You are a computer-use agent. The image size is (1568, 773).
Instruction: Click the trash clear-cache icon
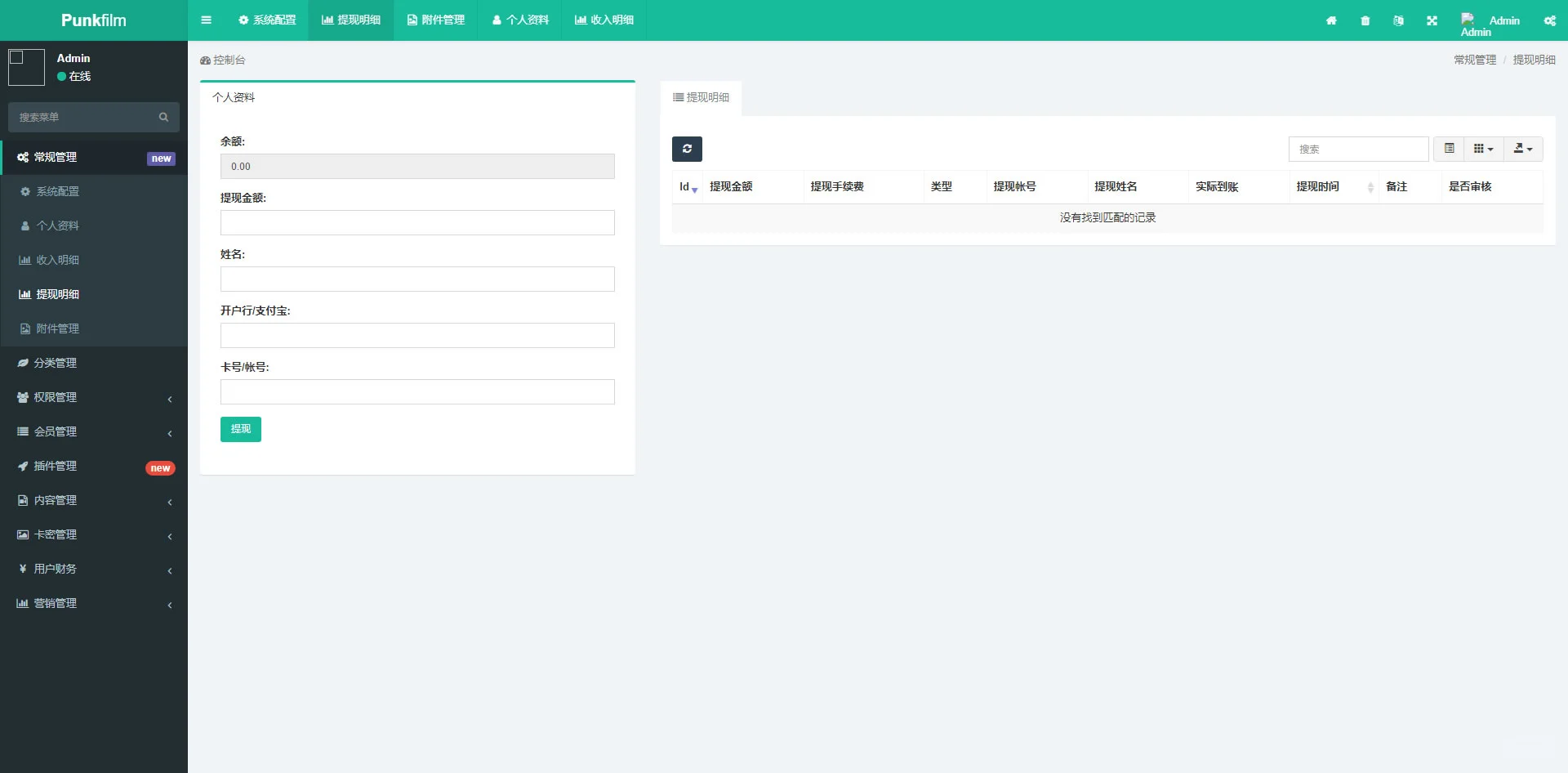tap(1365, 20)
